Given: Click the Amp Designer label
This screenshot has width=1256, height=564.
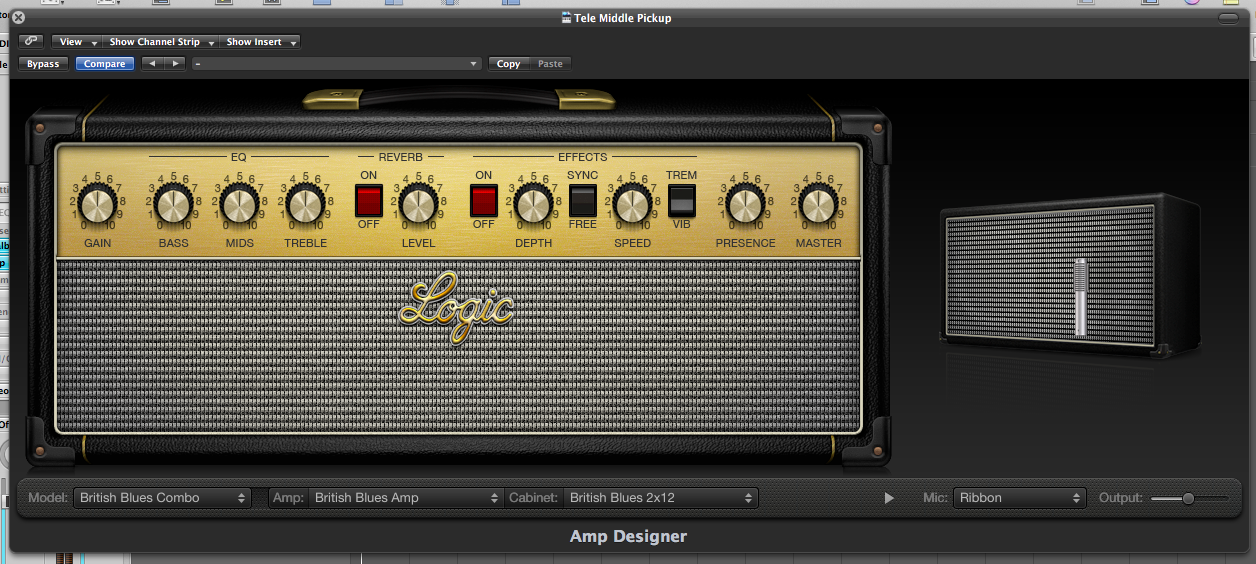Looking at the screenshot, I should (x=628, y=537).
